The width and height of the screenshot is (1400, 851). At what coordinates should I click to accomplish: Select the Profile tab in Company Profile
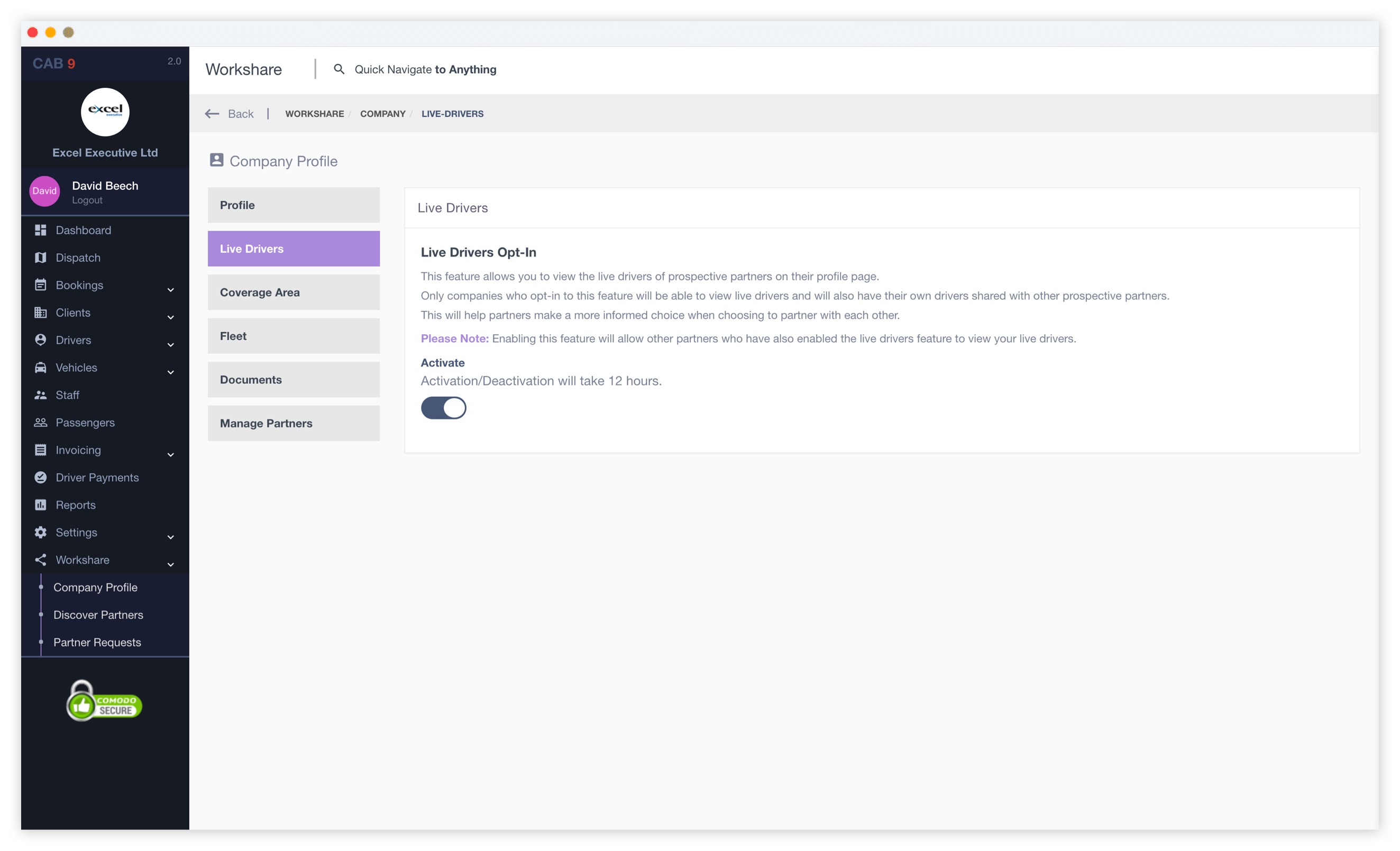coord(294,205)
